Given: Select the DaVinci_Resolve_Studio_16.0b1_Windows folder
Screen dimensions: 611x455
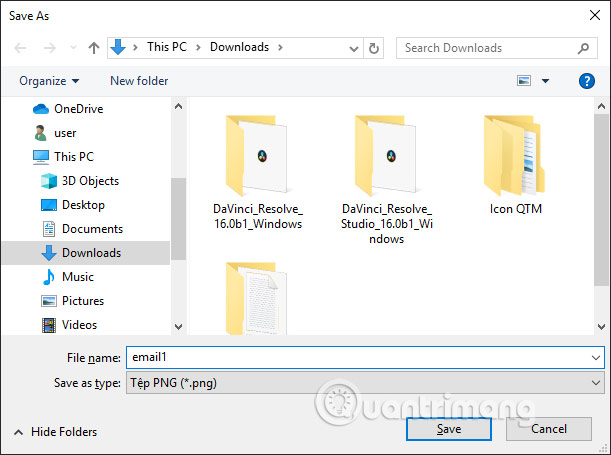Looking at the screenshot, I should tap(387, 179).
